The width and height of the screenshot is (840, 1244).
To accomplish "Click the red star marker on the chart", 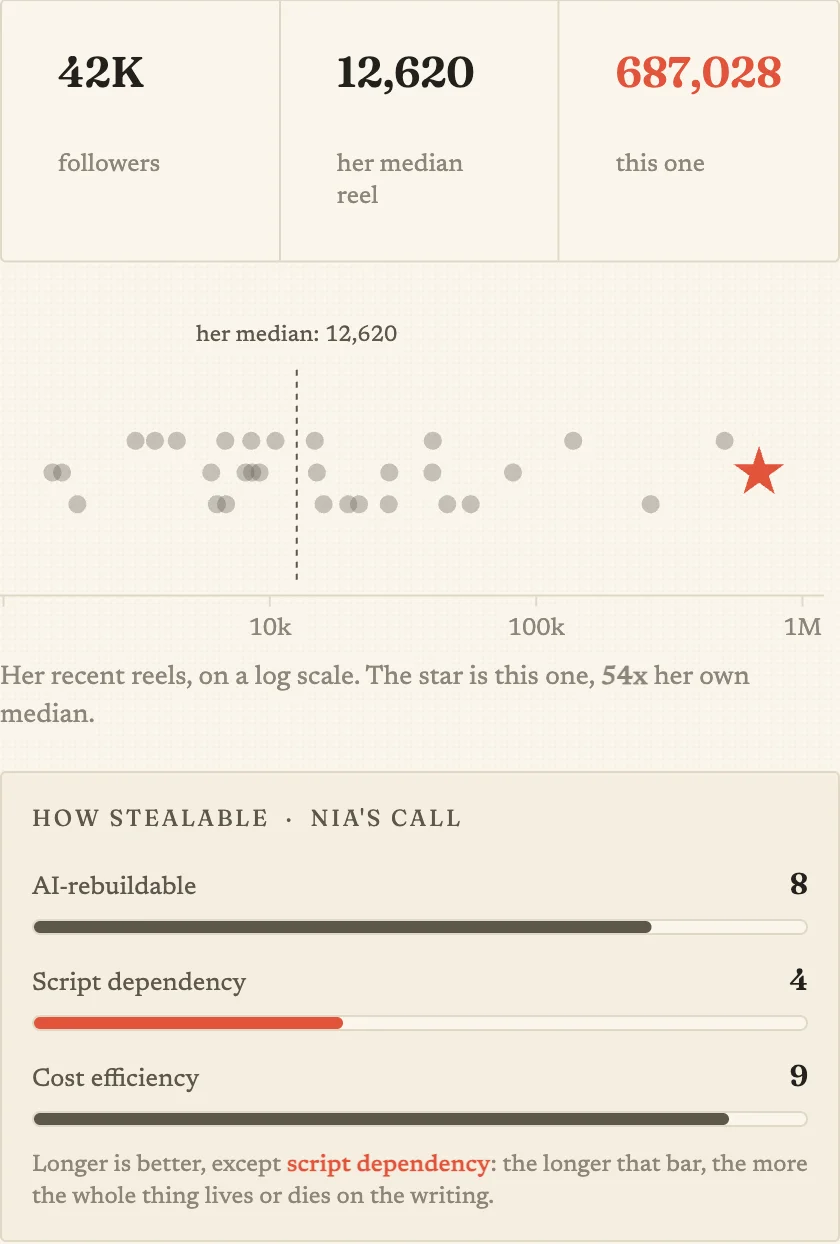I will tap(760, 472).
